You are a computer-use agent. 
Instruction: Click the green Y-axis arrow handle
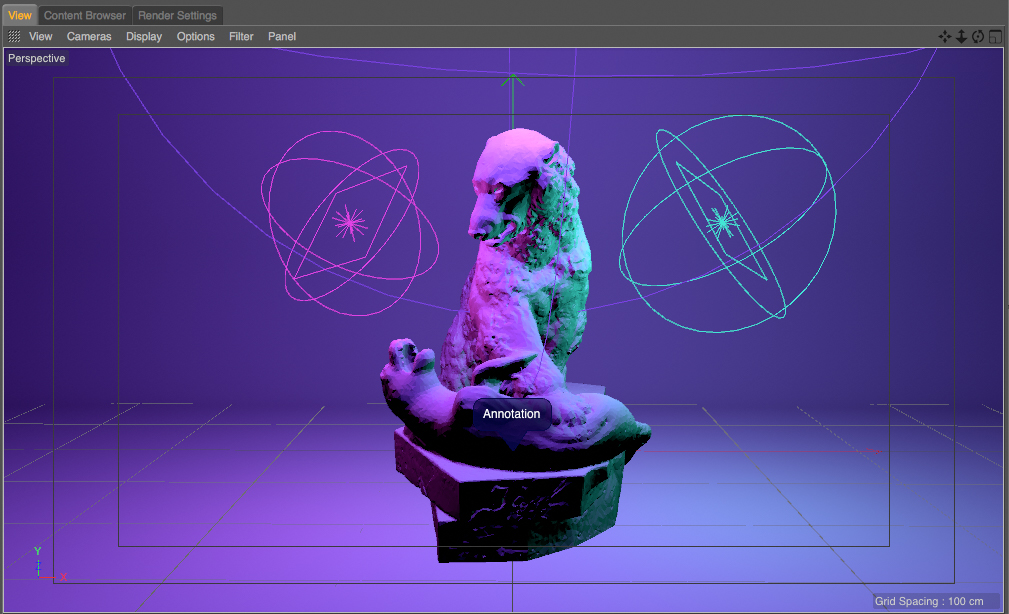[513, 80]
